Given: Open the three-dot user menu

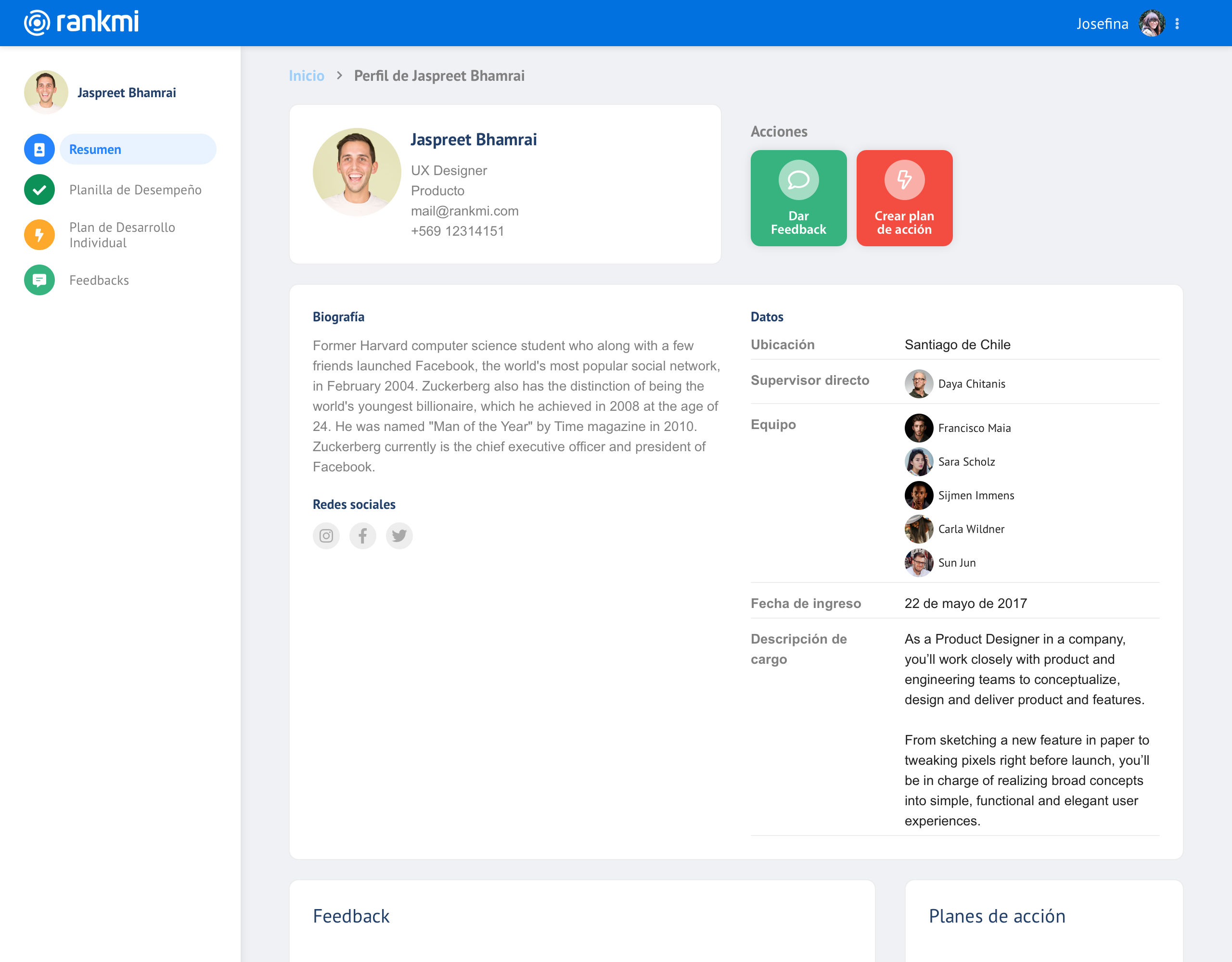Looking at the screenshot, I should click(x=1177, y=24).
